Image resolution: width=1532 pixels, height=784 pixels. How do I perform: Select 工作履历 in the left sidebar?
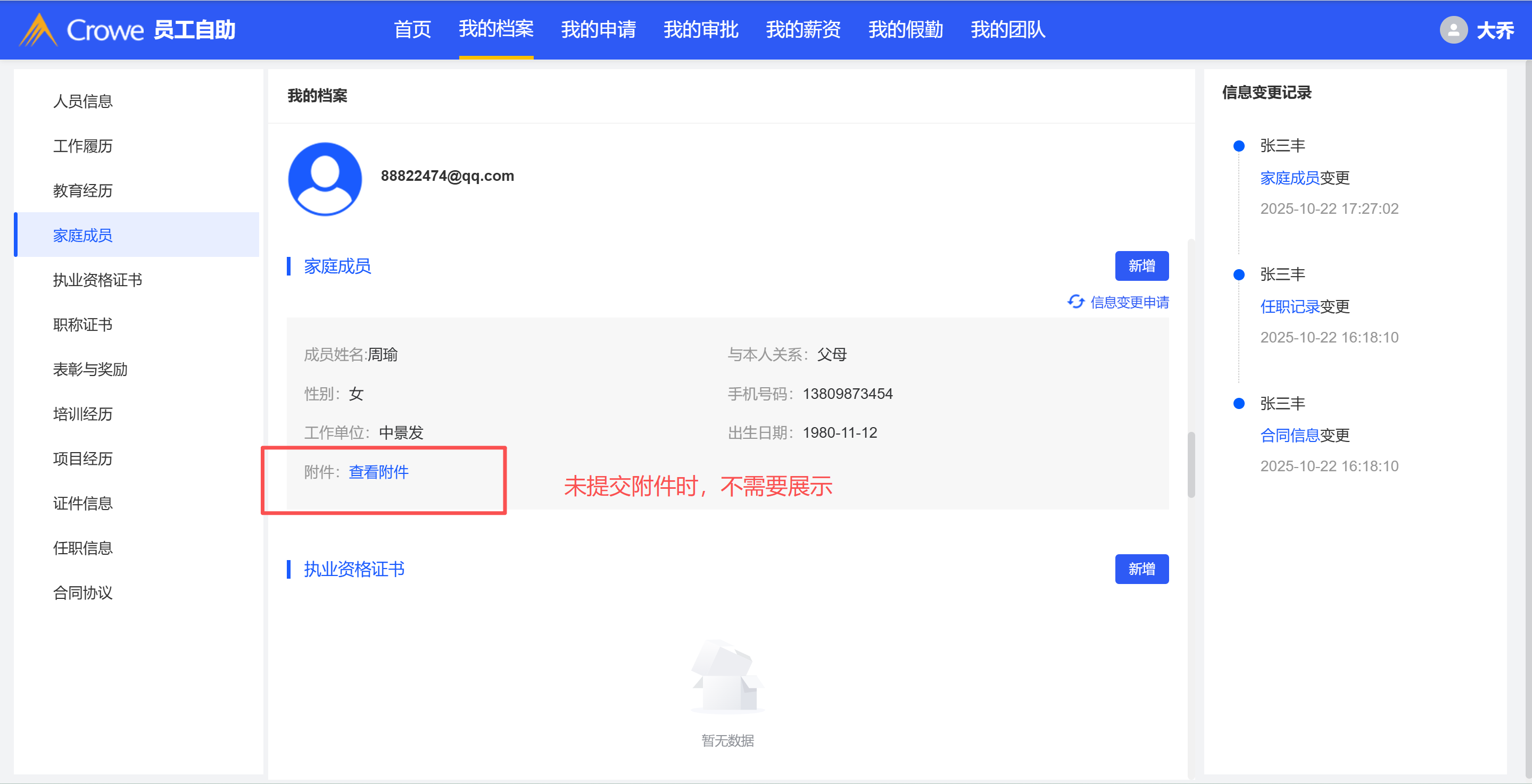(x=82, y=146)
